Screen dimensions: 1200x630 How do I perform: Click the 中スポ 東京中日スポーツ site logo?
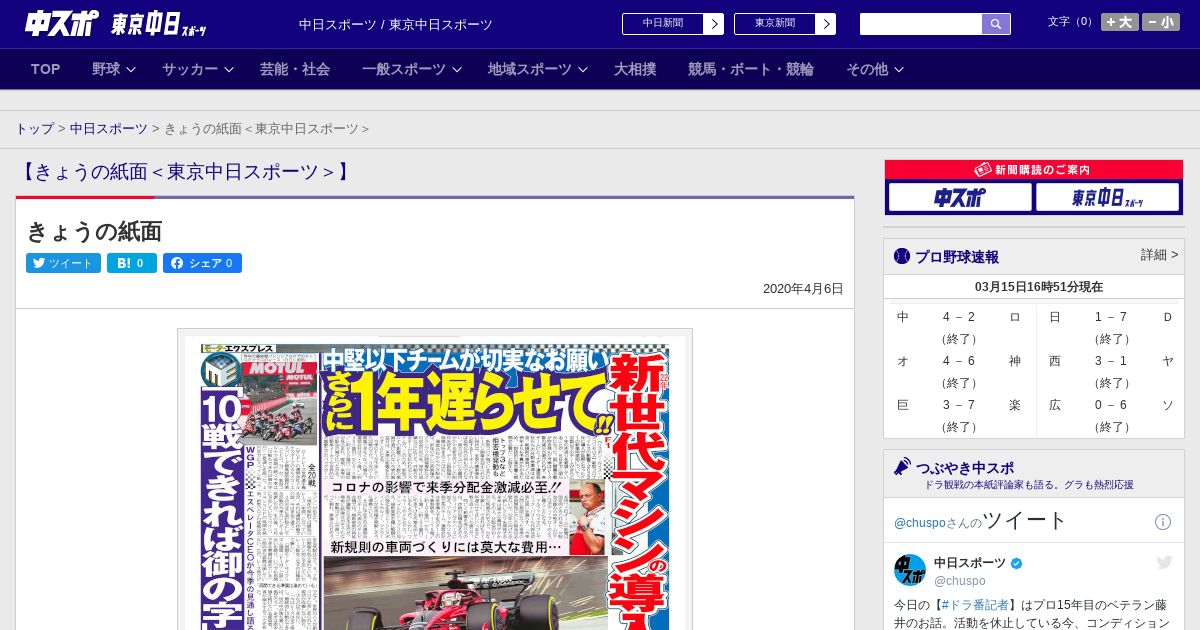tap(116, 23)
